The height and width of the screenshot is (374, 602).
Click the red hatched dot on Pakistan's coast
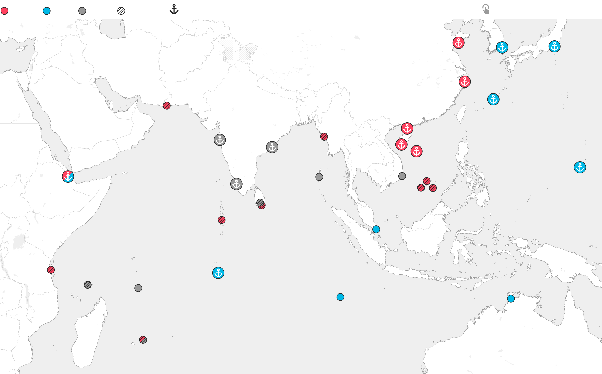[x=167, y=106]
